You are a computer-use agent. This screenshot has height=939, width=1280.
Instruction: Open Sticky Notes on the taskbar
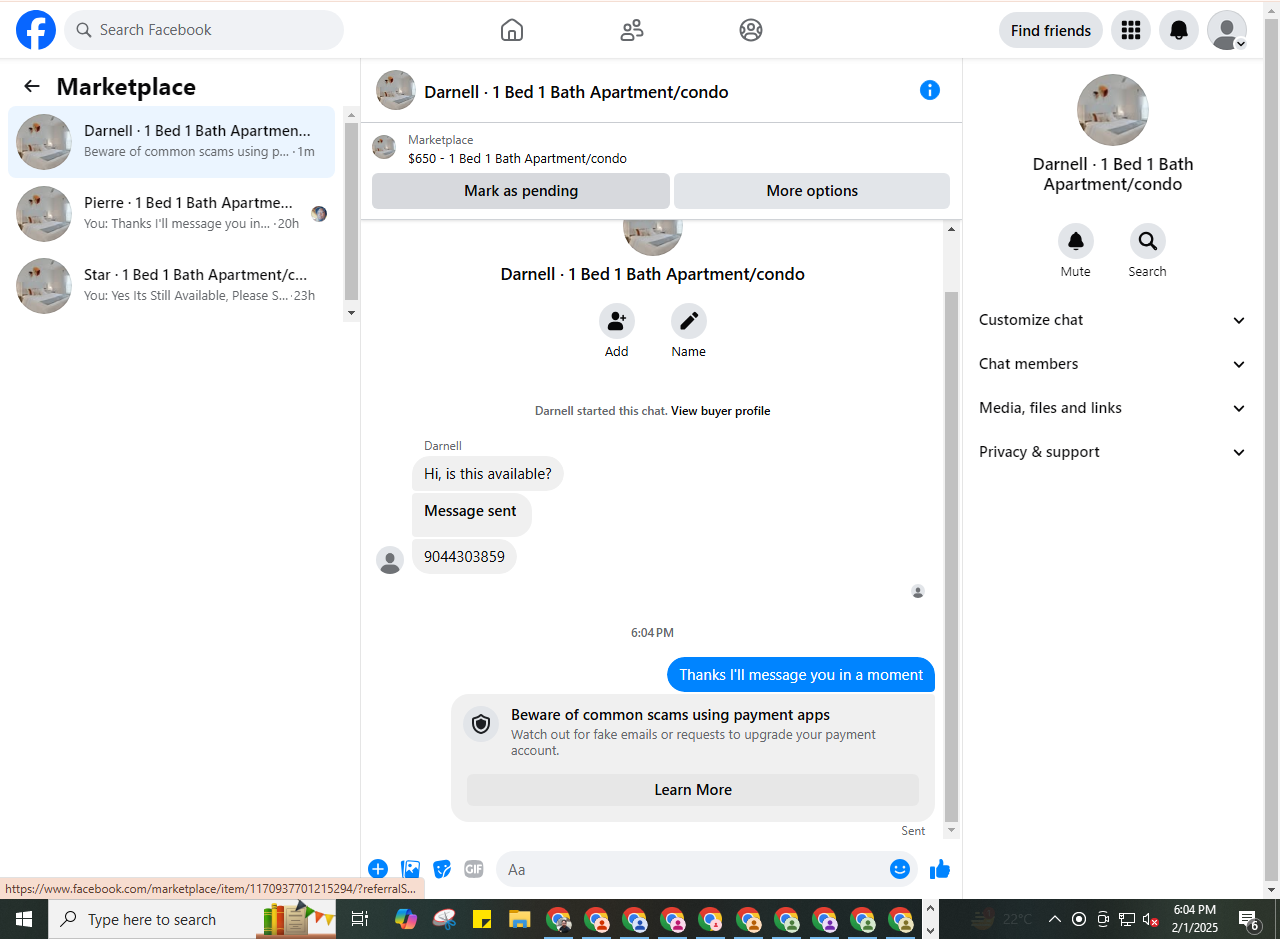(x=481, y=919)
